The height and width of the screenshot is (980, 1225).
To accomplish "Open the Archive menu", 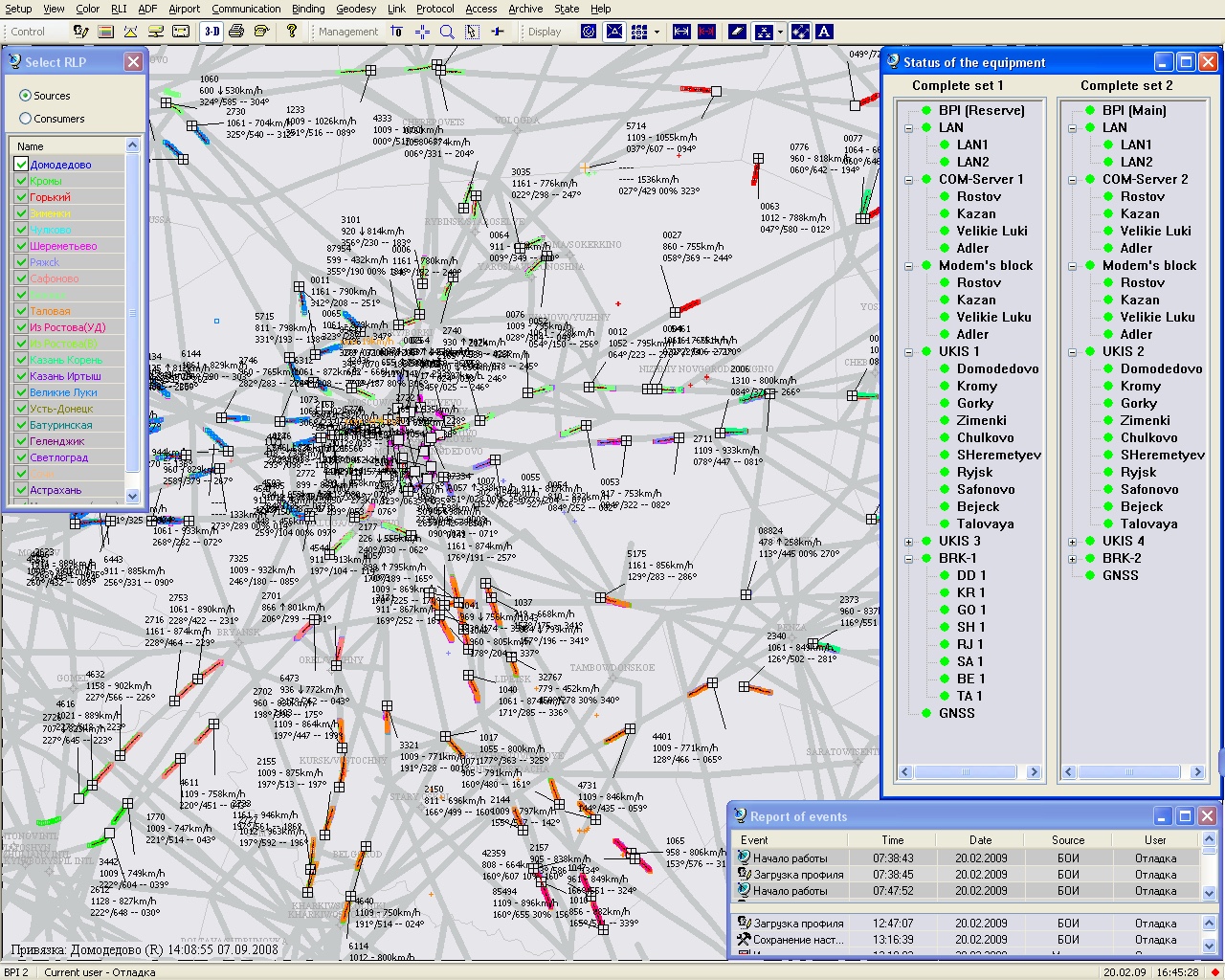I will [525, 9].
